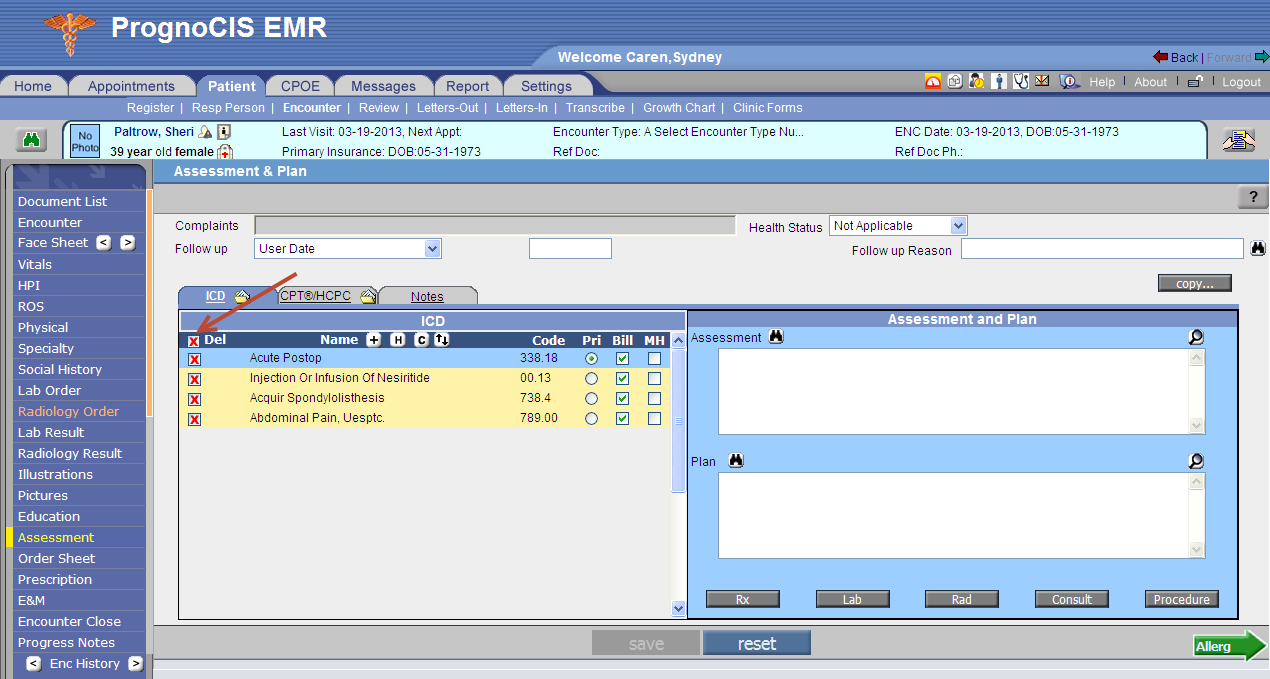Open the Follow up User Date dropdown
The image size is (1270, 679).
pyautogui.click(x=348, y=248)
